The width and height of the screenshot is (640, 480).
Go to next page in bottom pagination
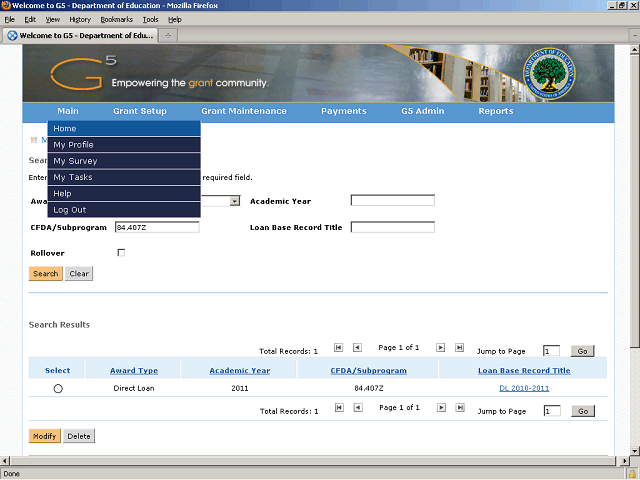click(x=441, y=408)
